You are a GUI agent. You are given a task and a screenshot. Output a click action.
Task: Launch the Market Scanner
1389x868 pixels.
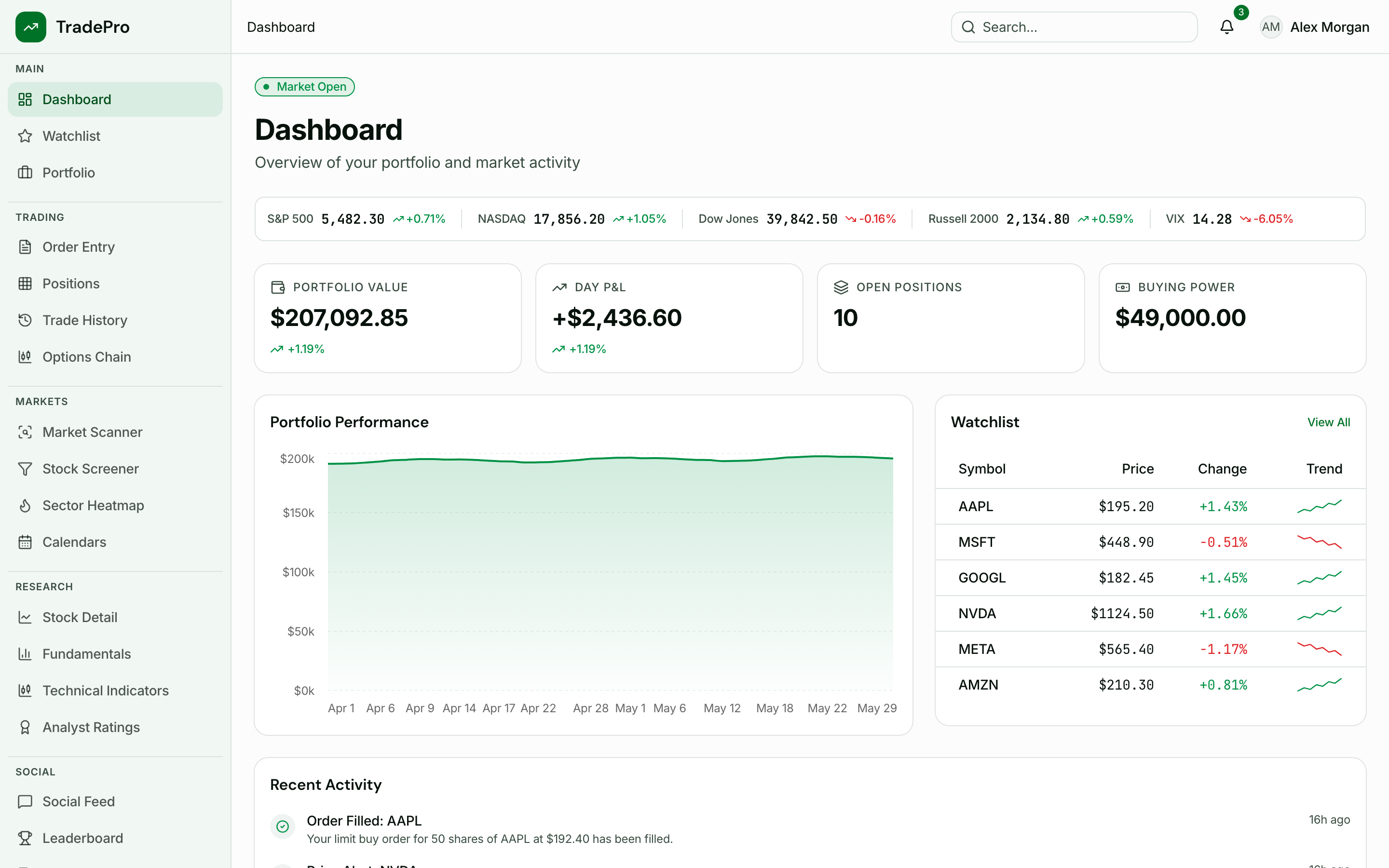coord(115,432)
